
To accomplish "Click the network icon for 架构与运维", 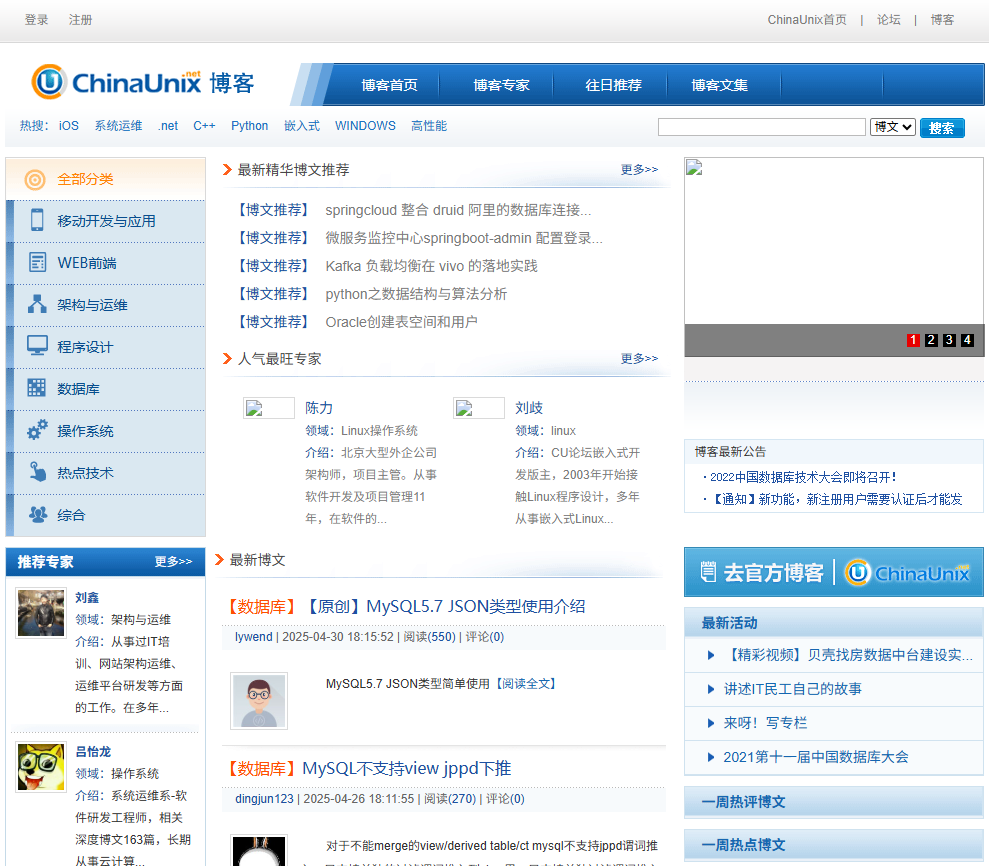I will click(37, 304).
